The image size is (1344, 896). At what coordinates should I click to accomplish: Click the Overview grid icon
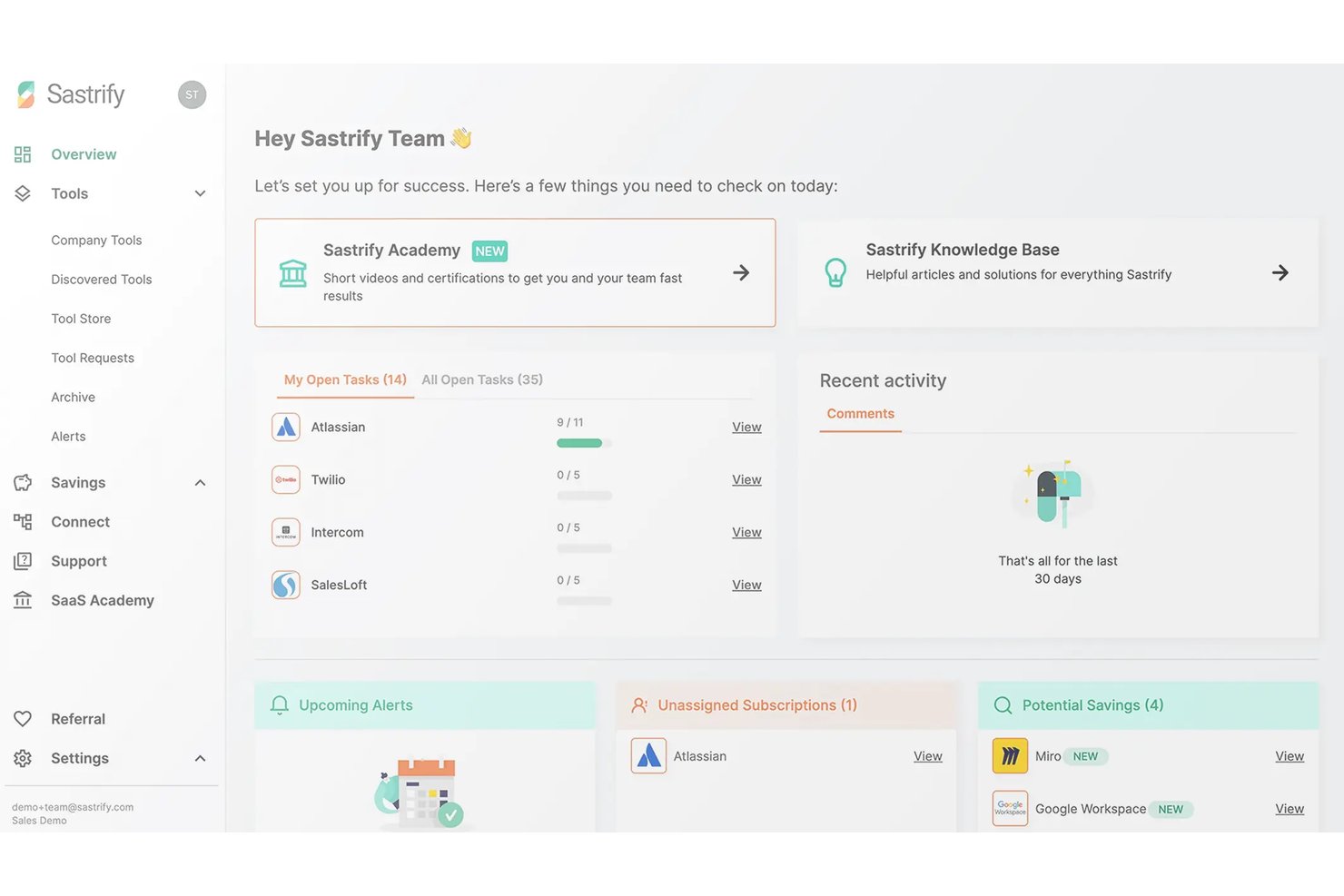point(23,154)
